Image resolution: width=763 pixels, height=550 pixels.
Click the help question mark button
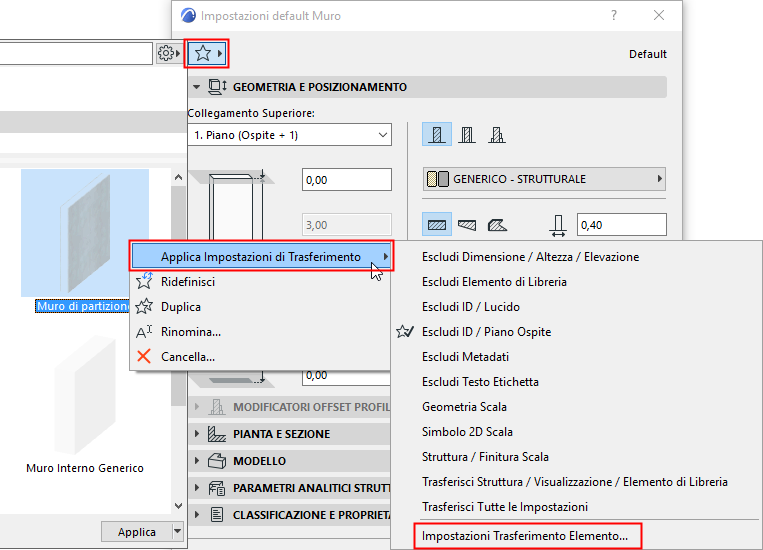point(614,15)
